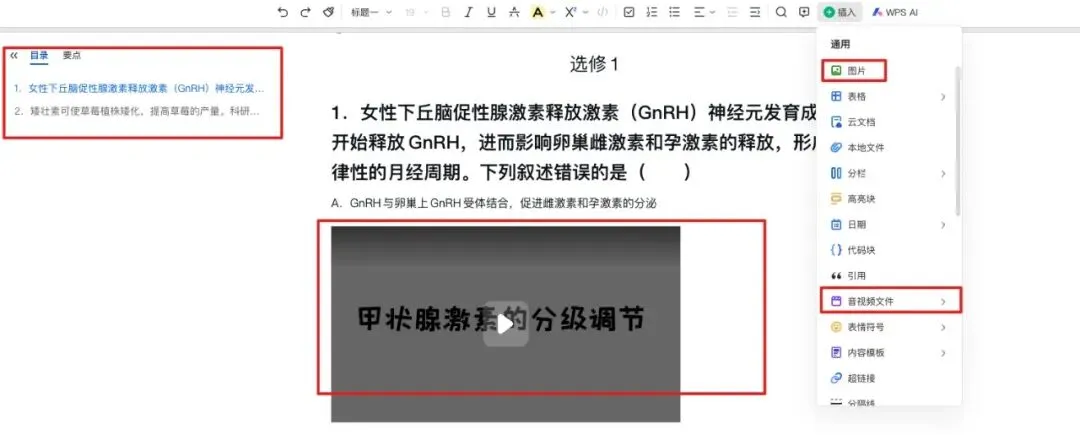The image size is (1080, 435).
Task: Toggle underline formatting
Action: 491,12
